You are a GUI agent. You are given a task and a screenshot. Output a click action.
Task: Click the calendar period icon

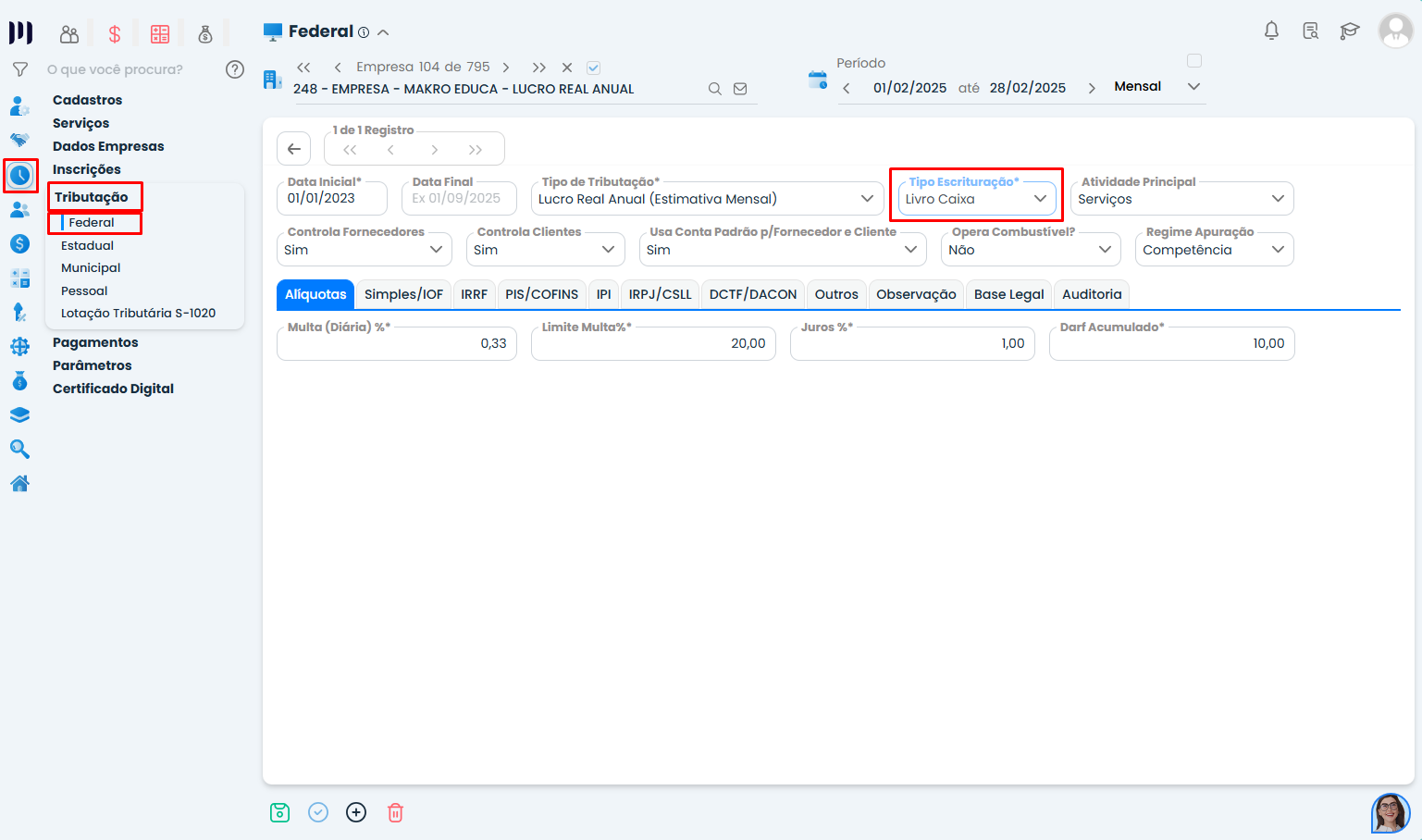click(817, 80)
